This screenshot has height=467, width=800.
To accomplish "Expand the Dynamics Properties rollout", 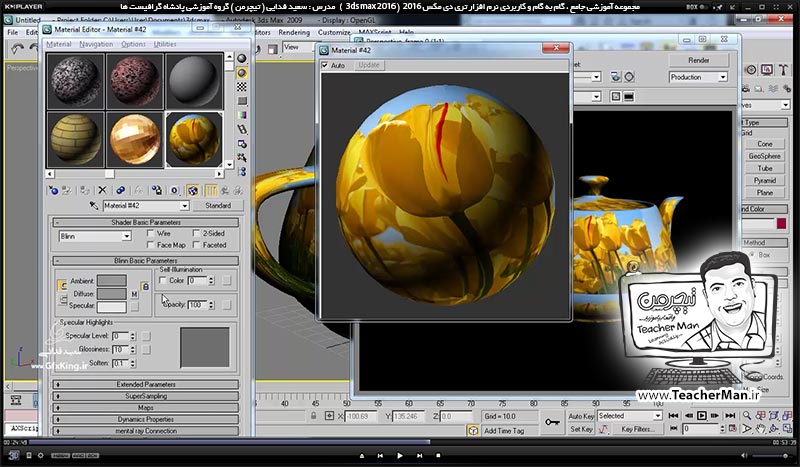I will tap(145, 419).
